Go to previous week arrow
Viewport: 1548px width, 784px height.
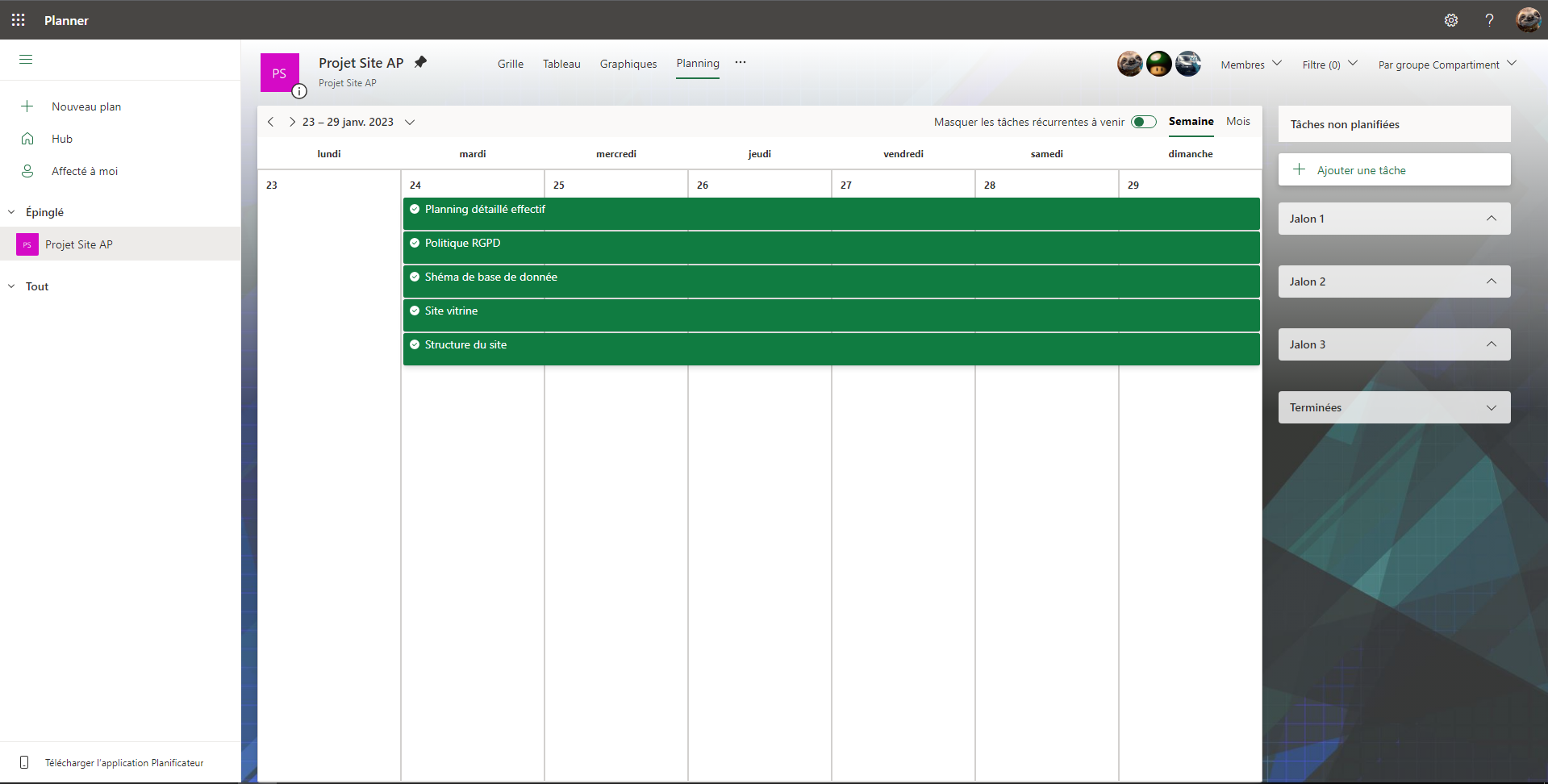pos(271,122)
